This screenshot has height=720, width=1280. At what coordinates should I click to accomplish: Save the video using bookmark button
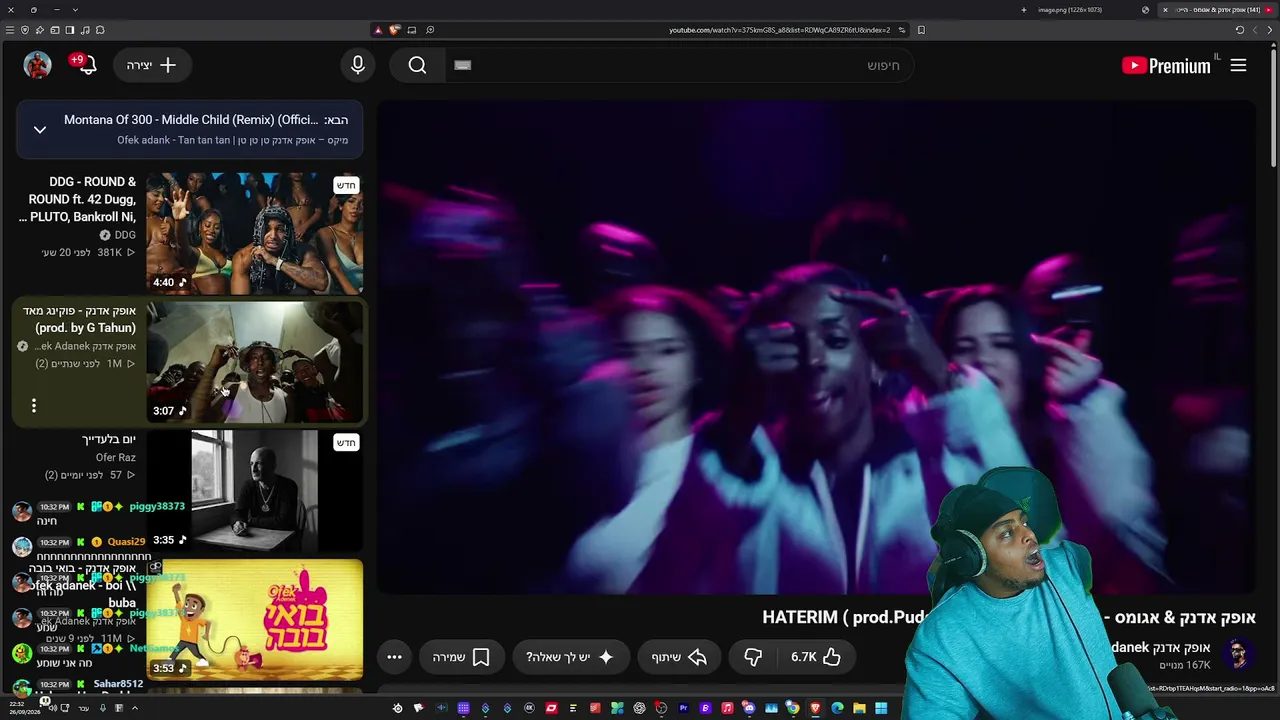pyautogui.click(x=461, y=657)
